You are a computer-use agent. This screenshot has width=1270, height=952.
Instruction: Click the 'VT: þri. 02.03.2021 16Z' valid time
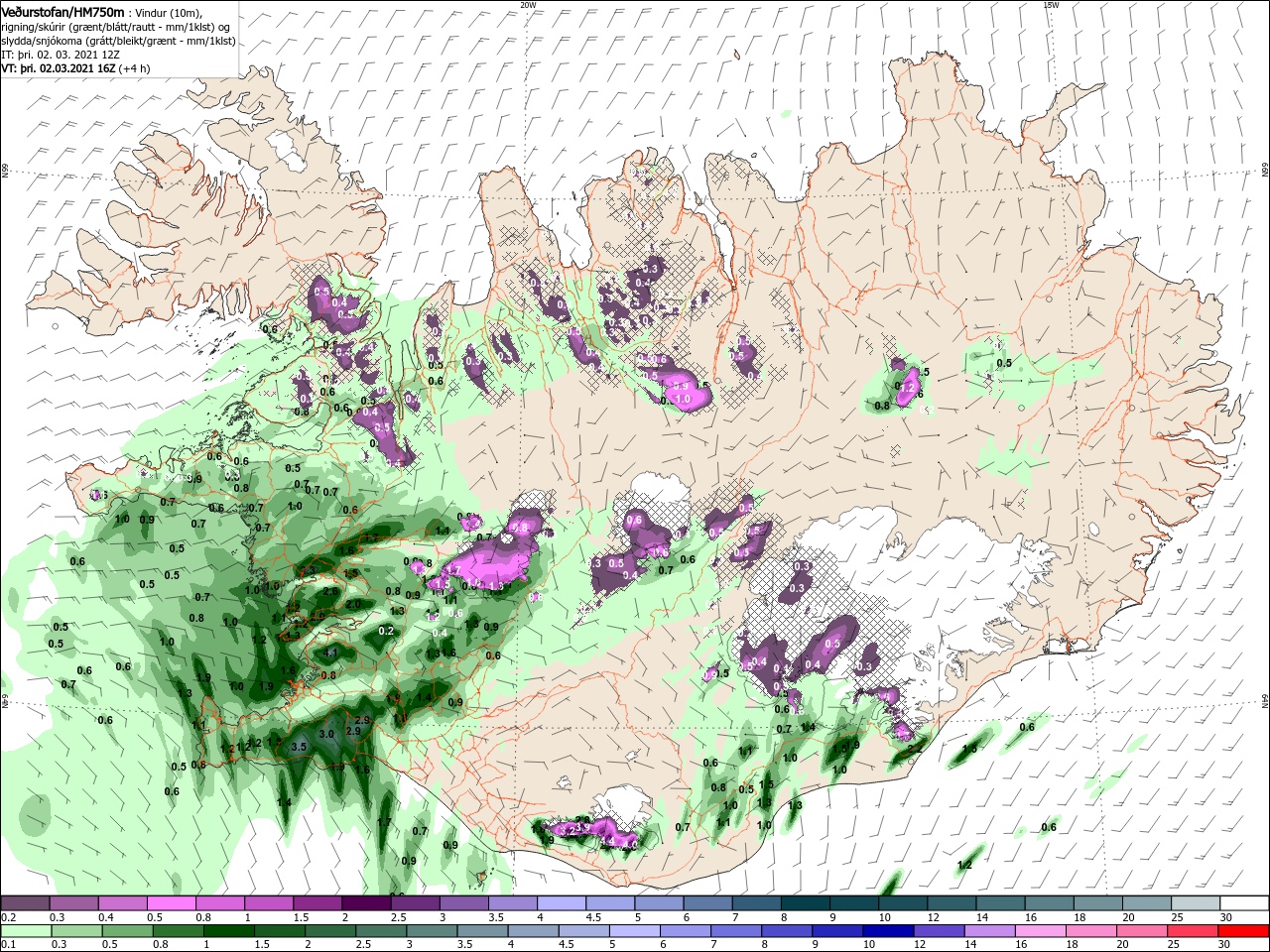(59, 68)
